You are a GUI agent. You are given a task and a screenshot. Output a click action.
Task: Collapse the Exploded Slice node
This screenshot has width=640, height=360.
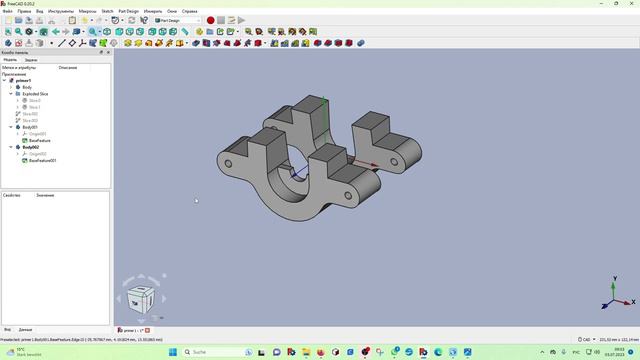11,94
